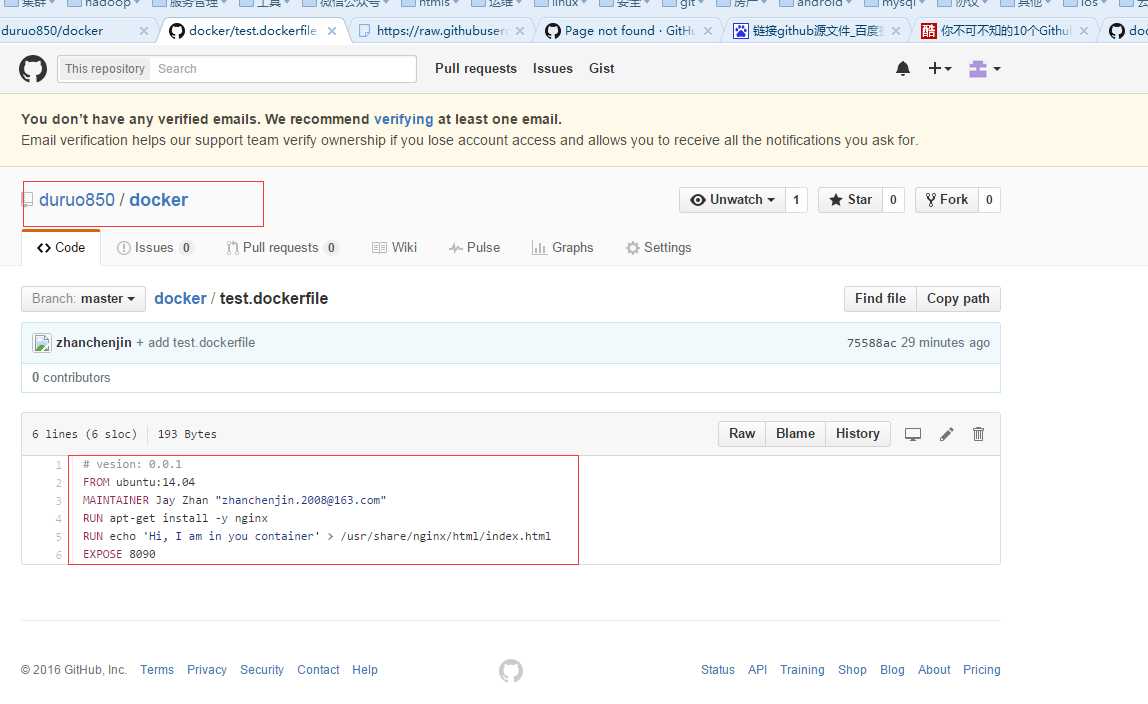Screen dimensions: 1148x704
Task: Open Gist in the top navigation
Action: 602,69
